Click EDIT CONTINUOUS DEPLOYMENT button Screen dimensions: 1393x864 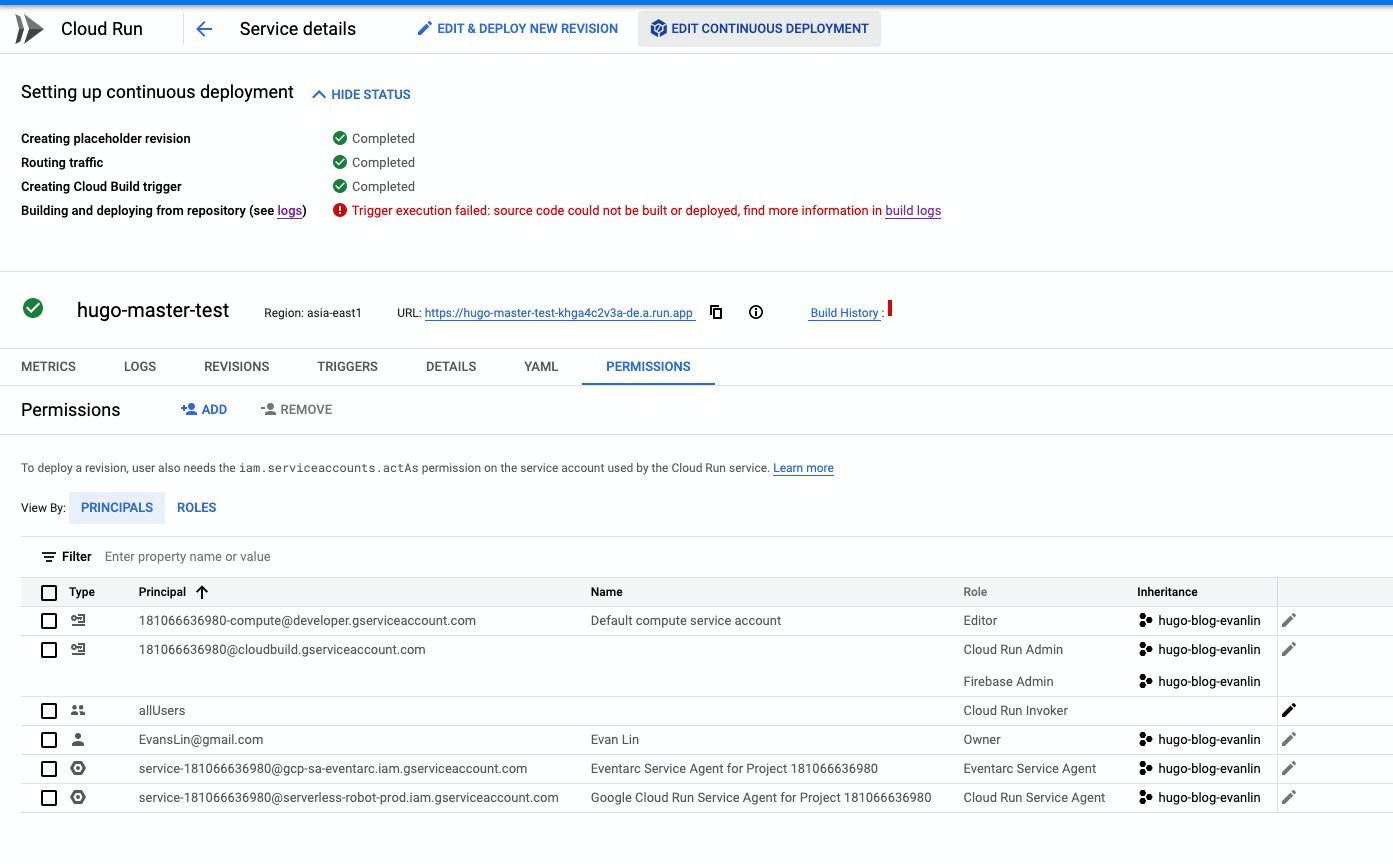(x=759, y=29)
